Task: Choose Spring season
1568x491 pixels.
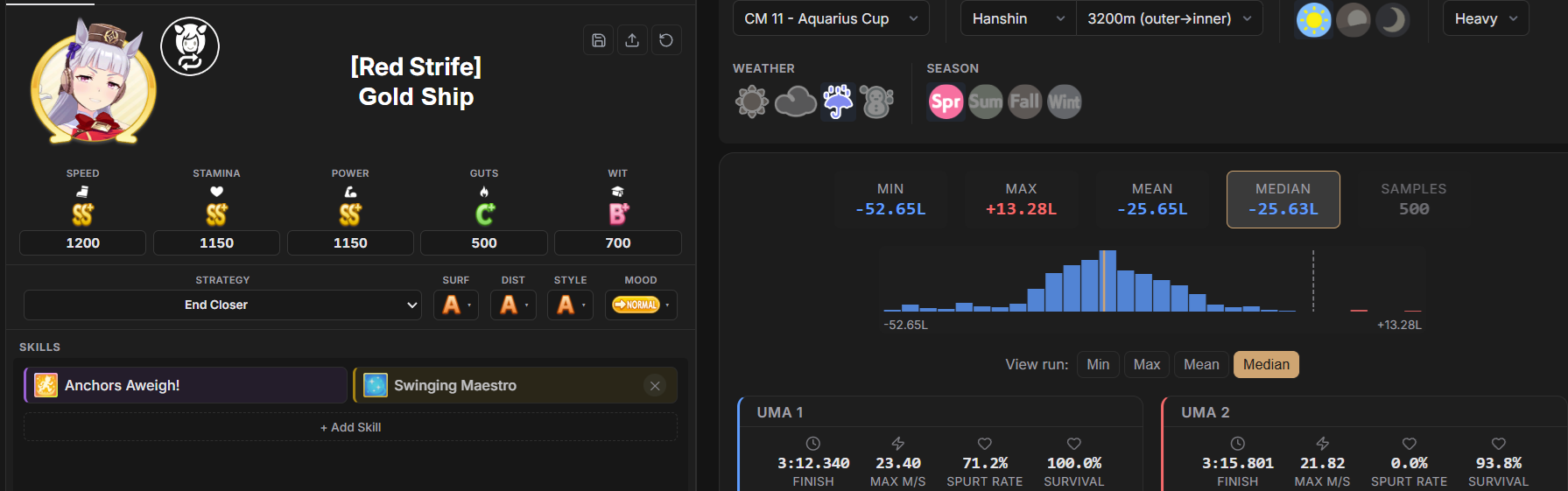Action: pyautogui.click(x=946, y=102)
